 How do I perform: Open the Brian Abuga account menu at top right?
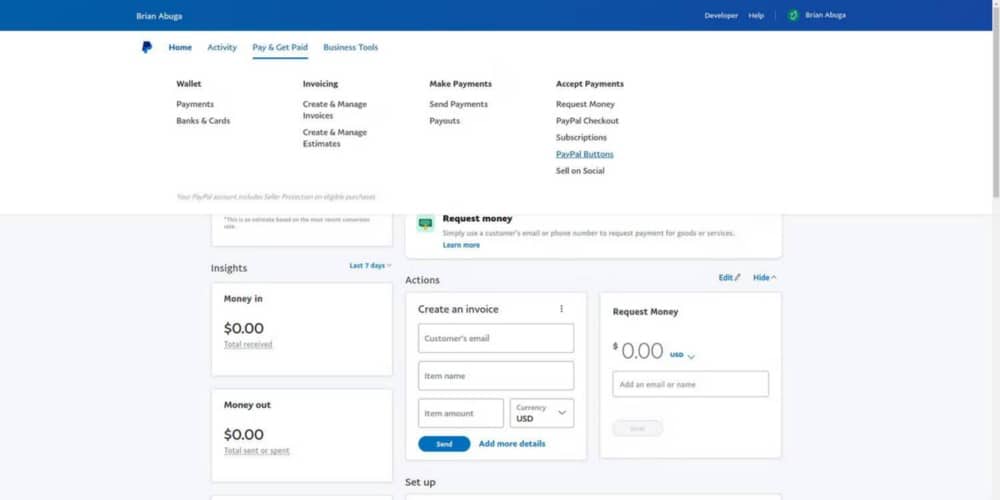826,15
